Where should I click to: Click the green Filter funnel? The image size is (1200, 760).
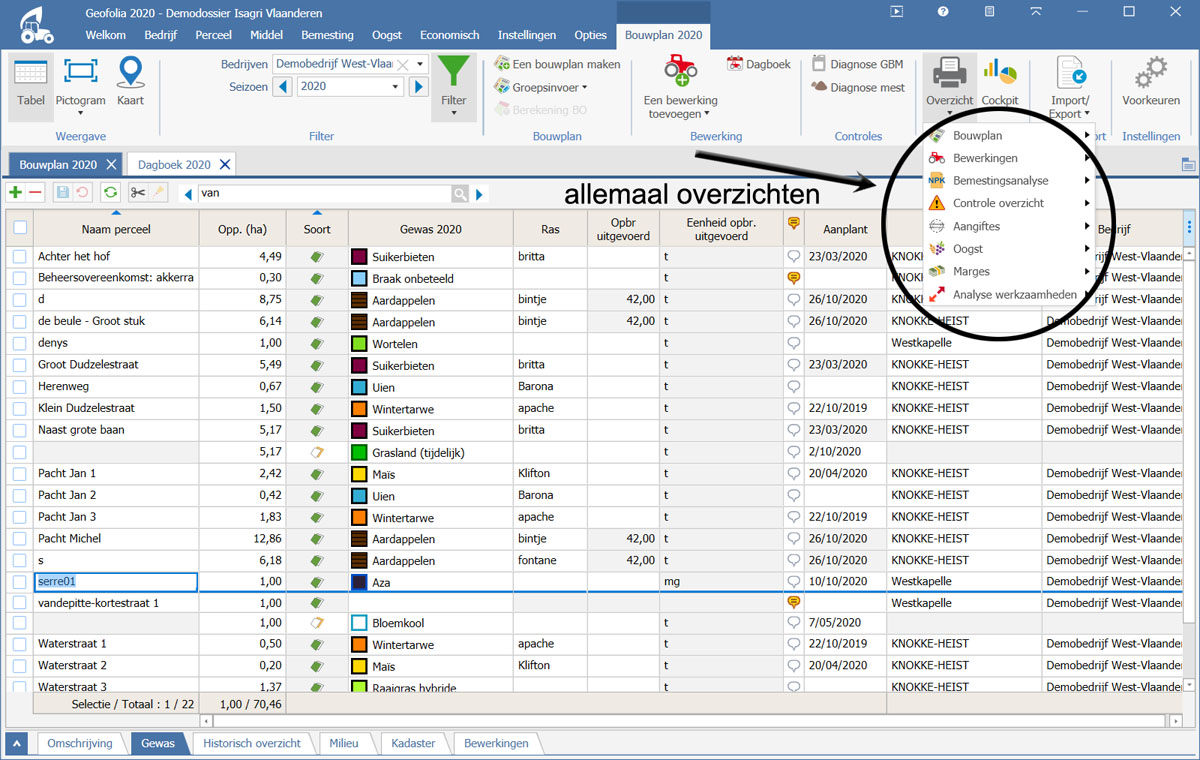pos(454,86)
